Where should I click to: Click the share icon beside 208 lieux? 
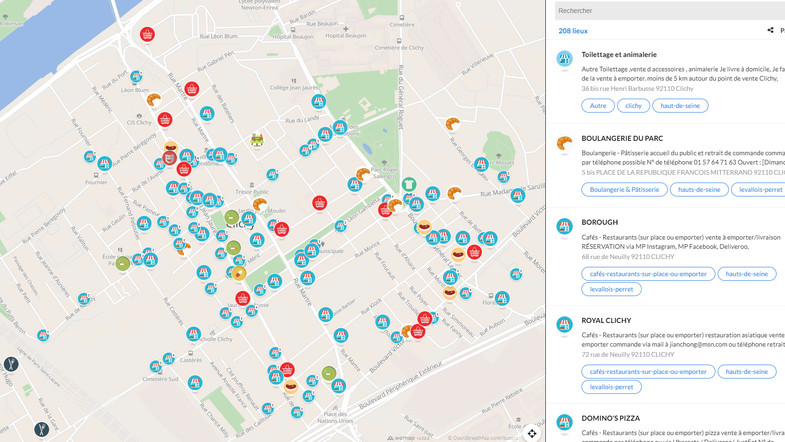(770, 31)
